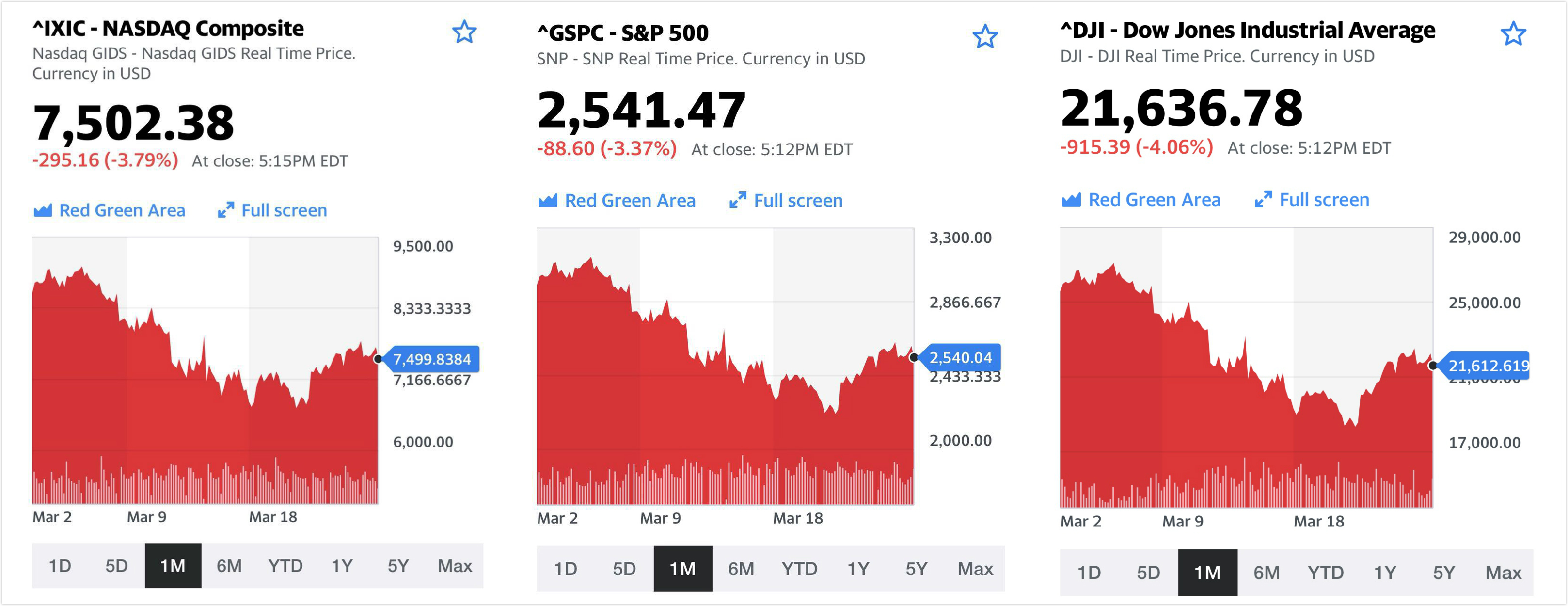Viewport: 1568px width, 606px height.
Task: Switch NASDAQ chart to 1D range
Action: tap(60, 566)
